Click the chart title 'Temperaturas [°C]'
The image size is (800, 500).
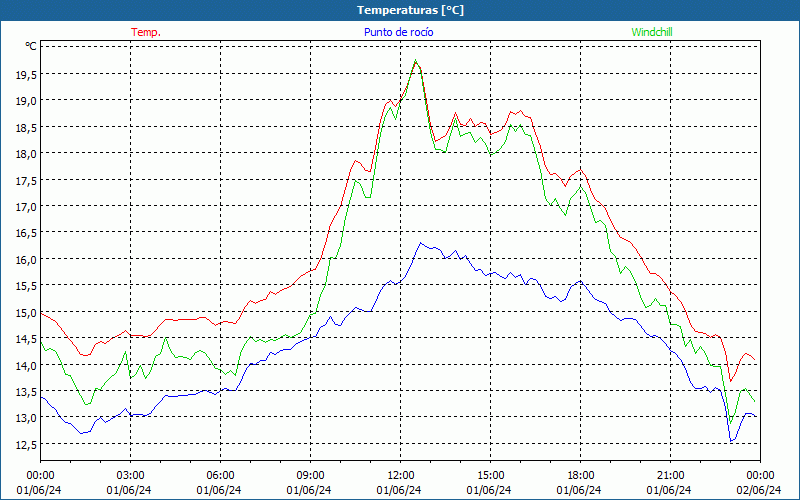410,10
